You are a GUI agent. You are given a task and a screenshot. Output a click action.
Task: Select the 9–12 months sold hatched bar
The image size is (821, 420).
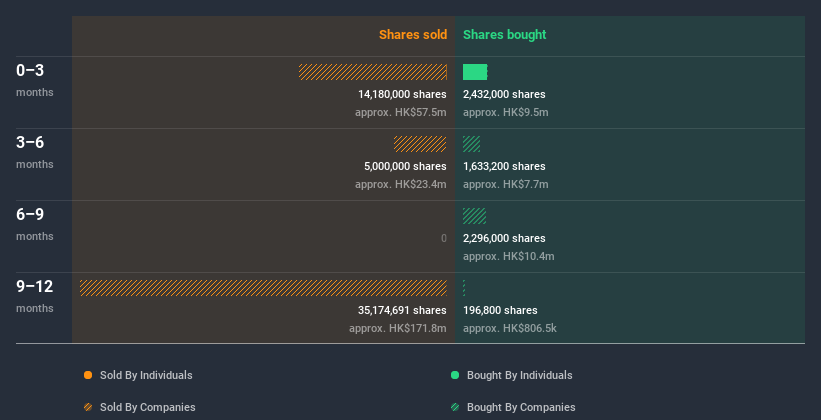point(263,288)
